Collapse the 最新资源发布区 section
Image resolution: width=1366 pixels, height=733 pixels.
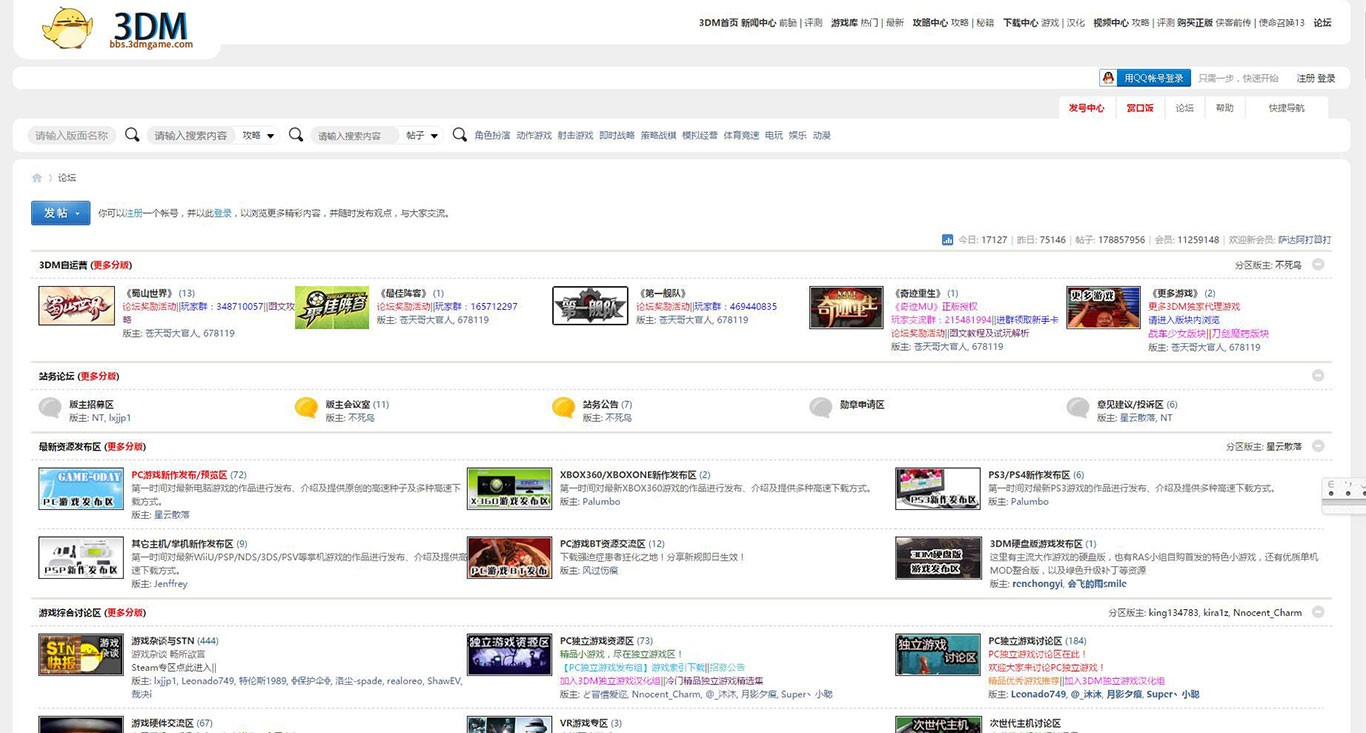1318,447
